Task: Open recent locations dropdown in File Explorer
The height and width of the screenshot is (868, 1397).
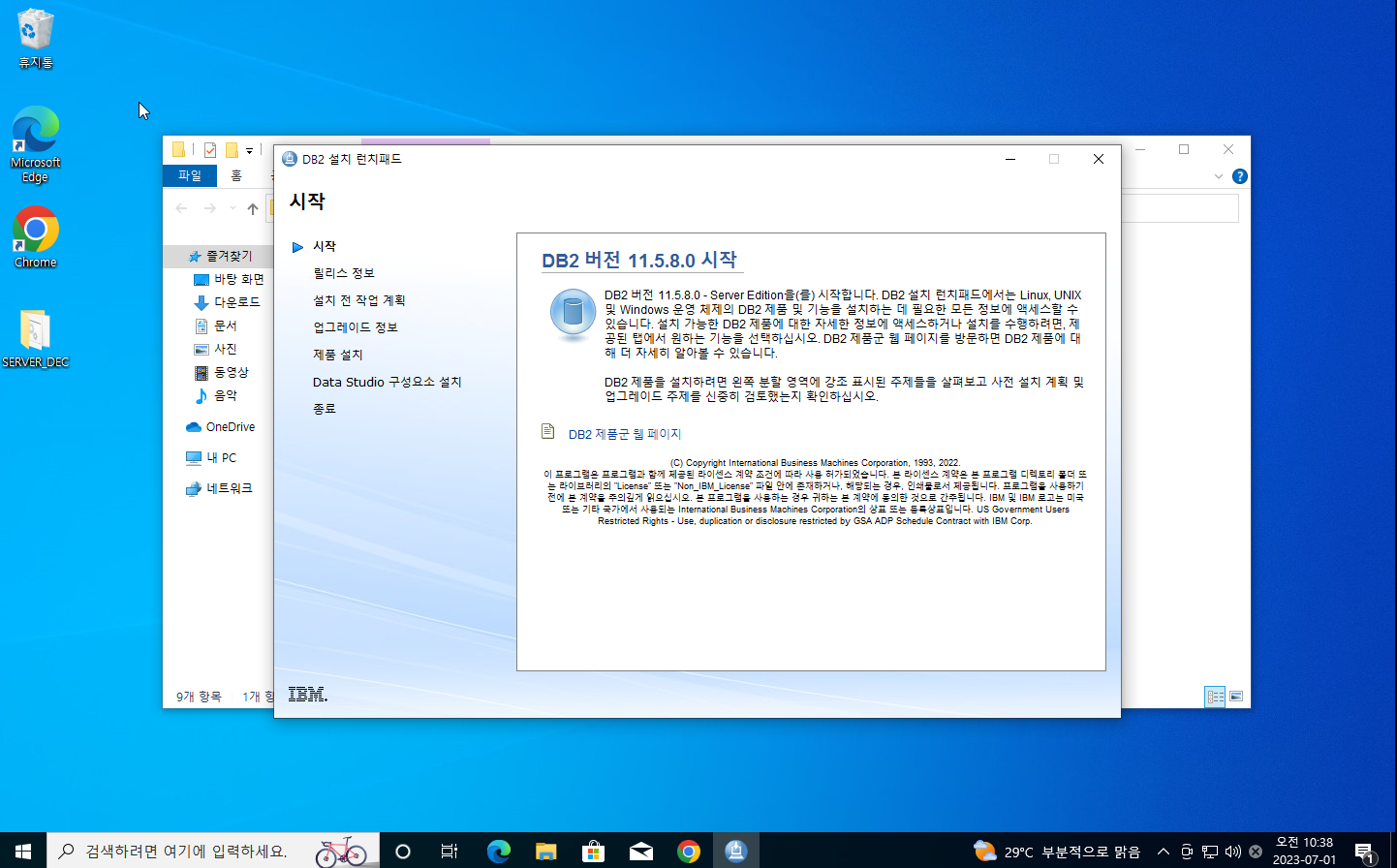Action: (x=233, y=208)
